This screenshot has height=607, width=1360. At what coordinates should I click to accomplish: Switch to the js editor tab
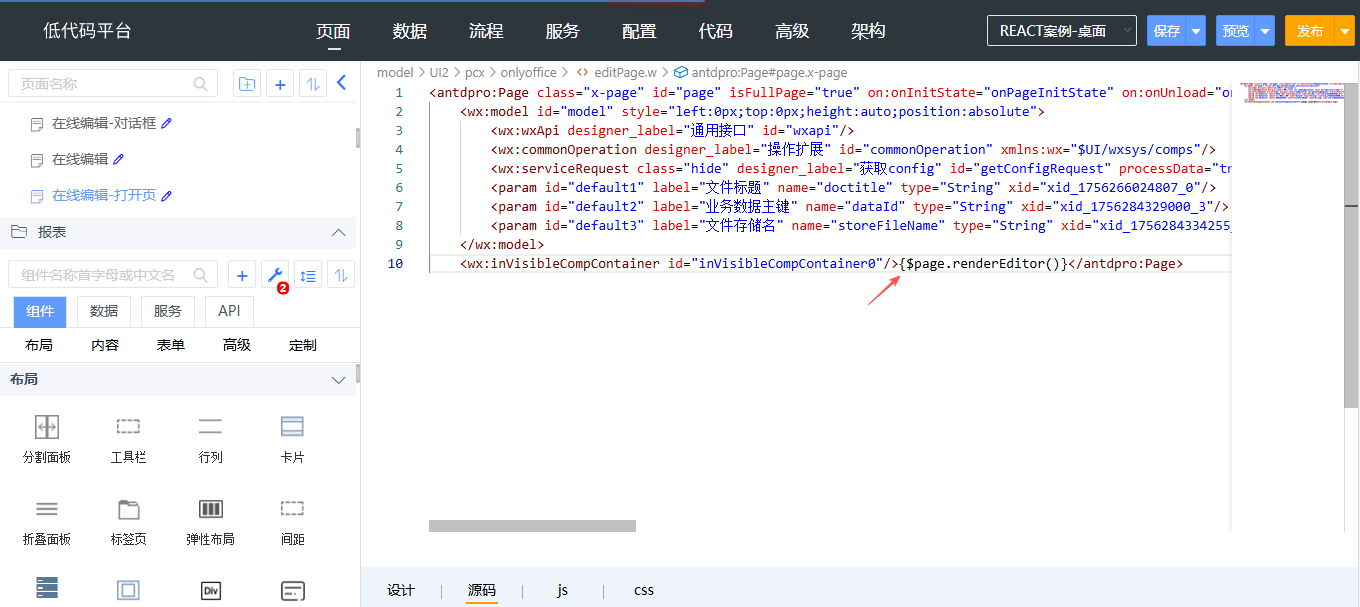tap(562, 590)
